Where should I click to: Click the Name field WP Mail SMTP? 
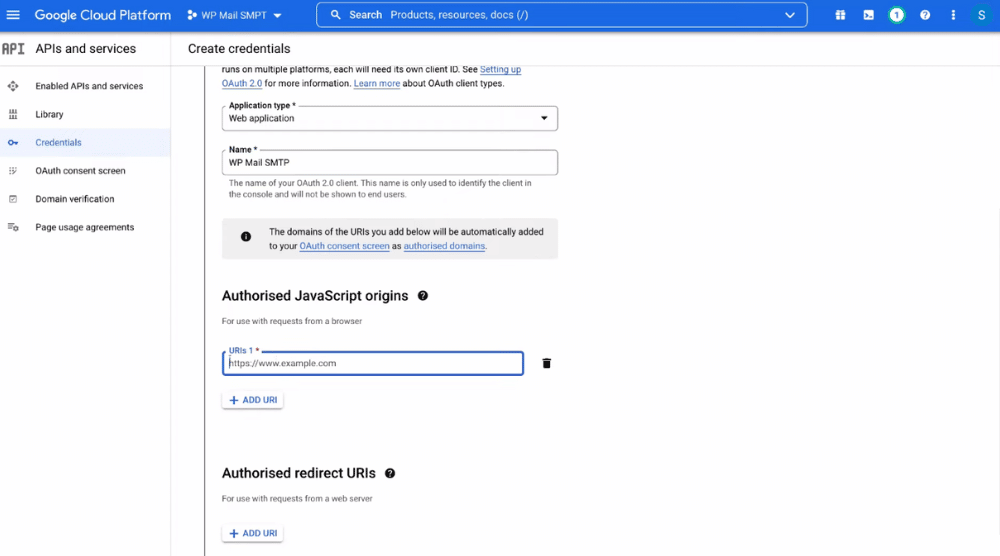click(x=390, y=163)
